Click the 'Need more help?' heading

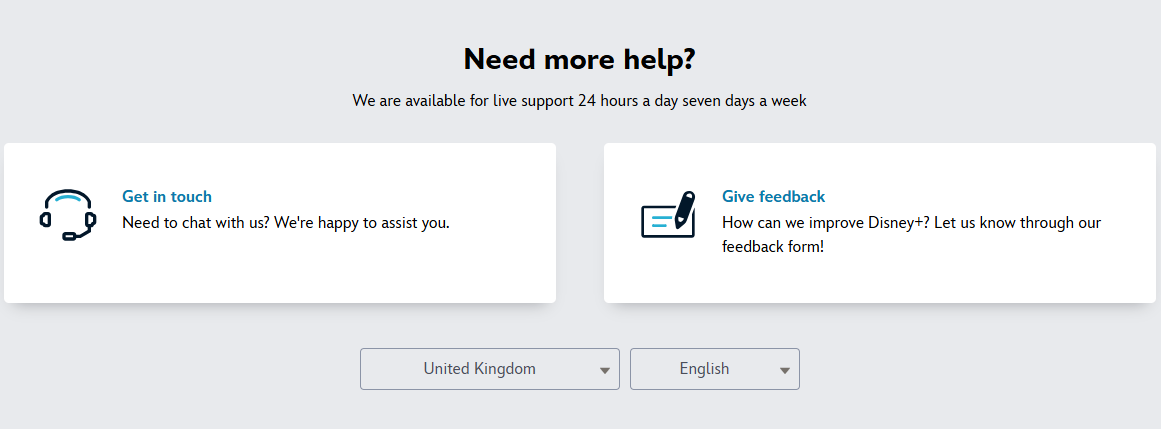pos(580,59)
